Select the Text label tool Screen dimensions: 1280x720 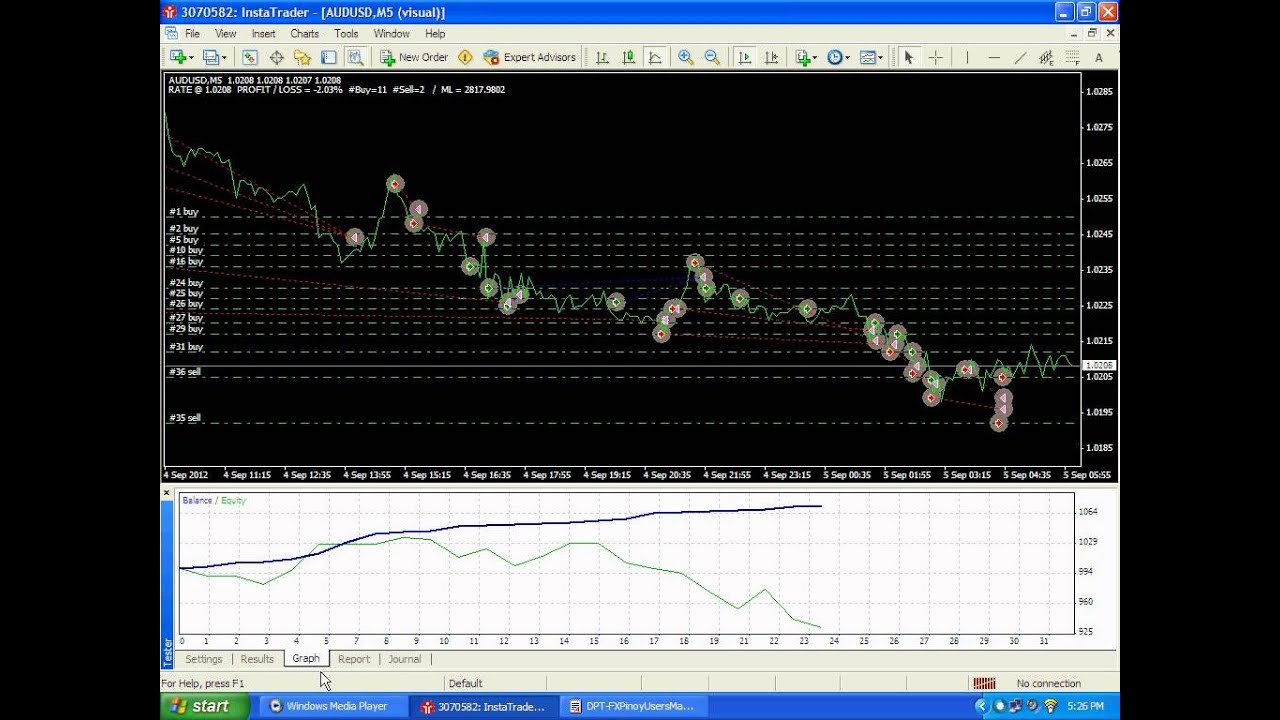tap(1098, 58)
